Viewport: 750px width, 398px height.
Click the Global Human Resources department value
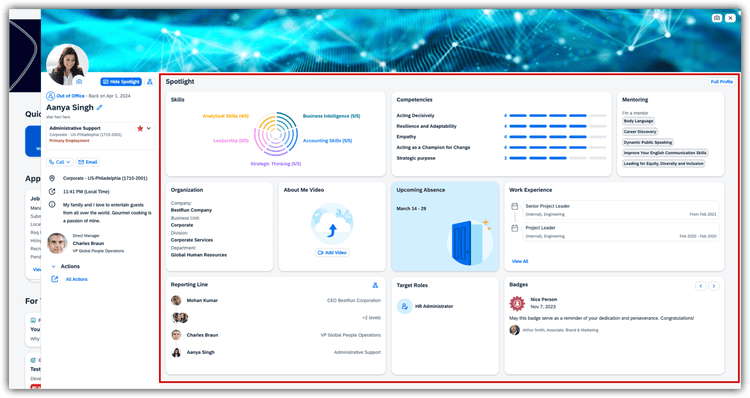(199, 255)
